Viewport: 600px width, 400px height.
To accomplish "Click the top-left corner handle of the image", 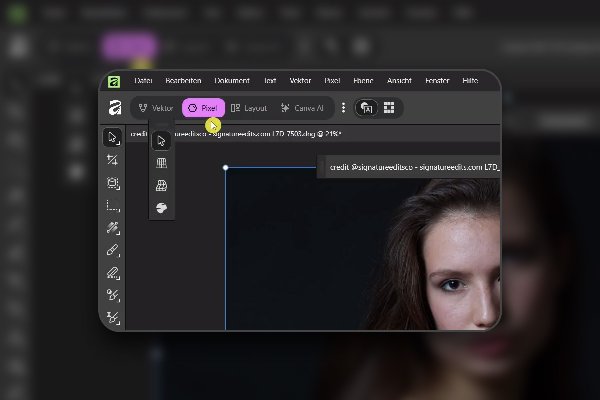I will tap(225, 167).
